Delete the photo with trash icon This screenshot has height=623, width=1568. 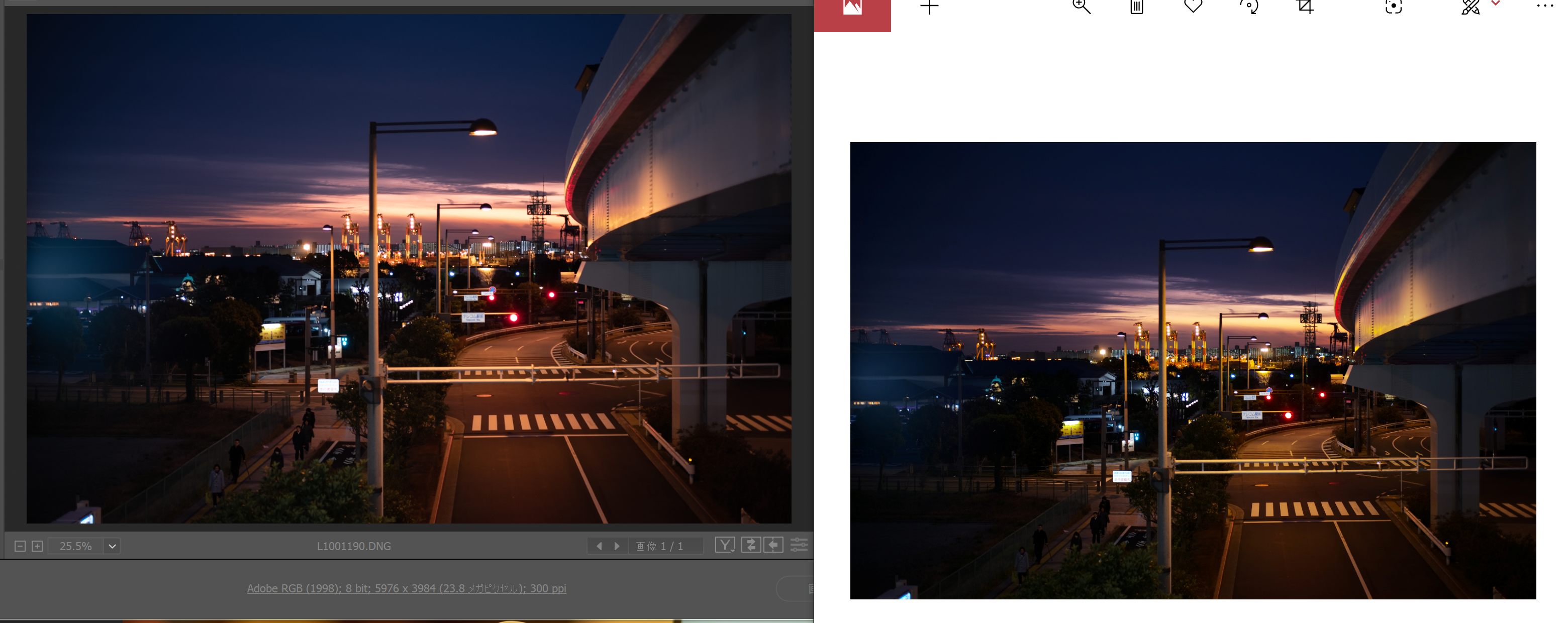pos(1136,7)
